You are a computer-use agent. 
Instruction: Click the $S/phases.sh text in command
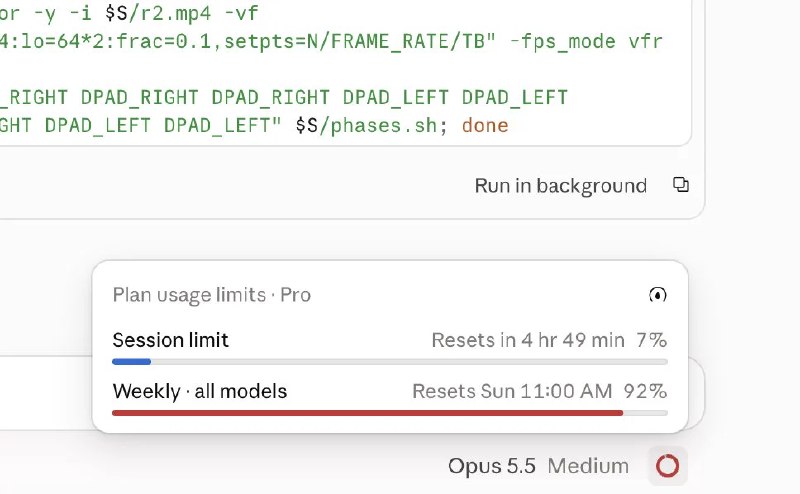366,126
